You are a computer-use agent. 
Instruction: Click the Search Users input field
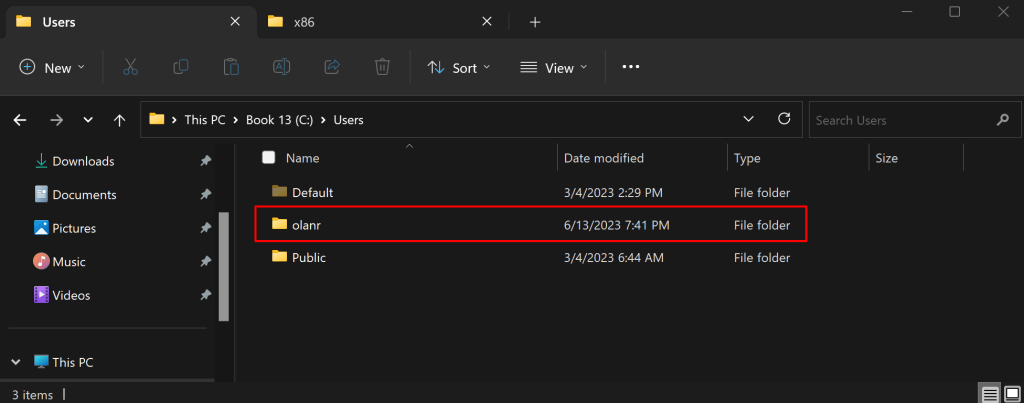tap(900, 120)
